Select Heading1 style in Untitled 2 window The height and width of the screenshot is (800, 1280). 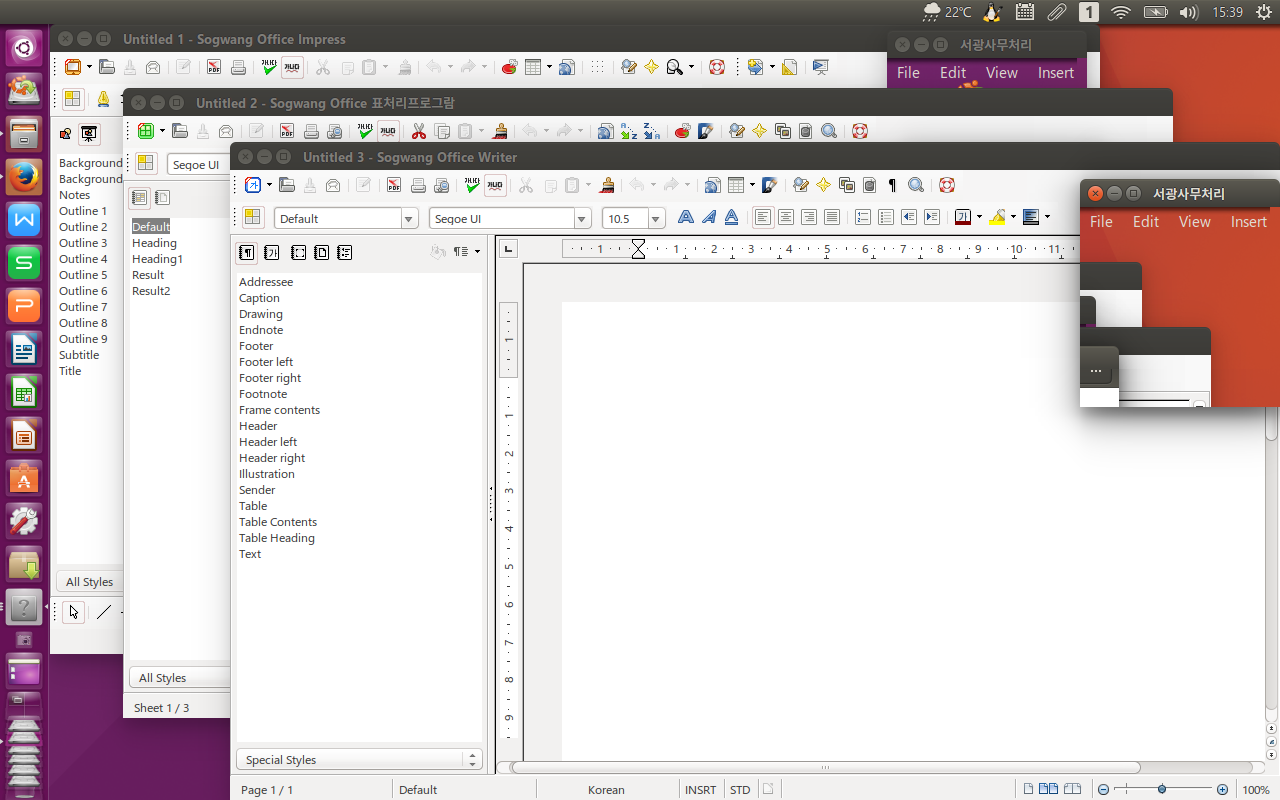tap(157, 259)
